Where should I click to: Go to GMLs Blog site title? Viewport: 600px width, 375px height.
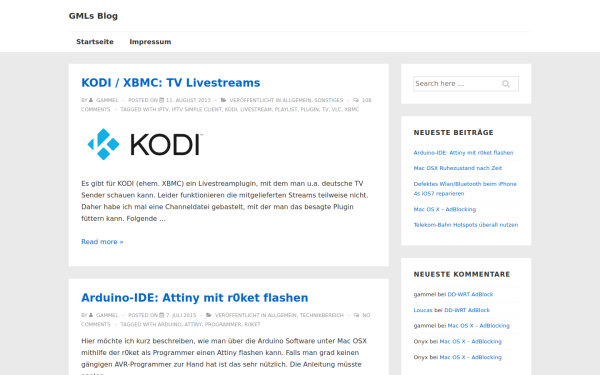(x=93, y=16)
